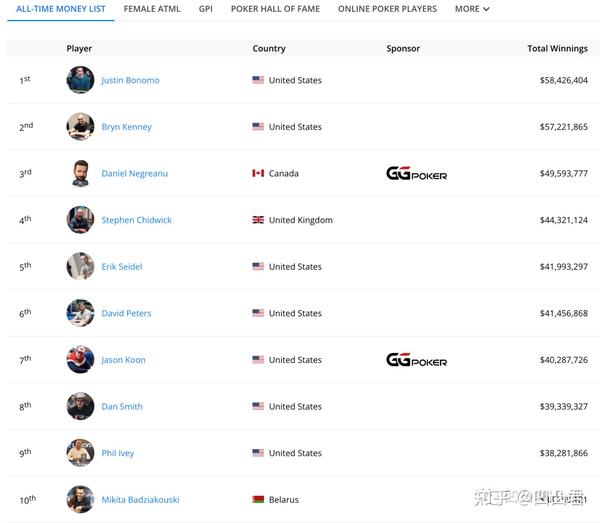Open Daniel Negreanu's player profile link
Screen dimensions: 600x523
point(134,174)
